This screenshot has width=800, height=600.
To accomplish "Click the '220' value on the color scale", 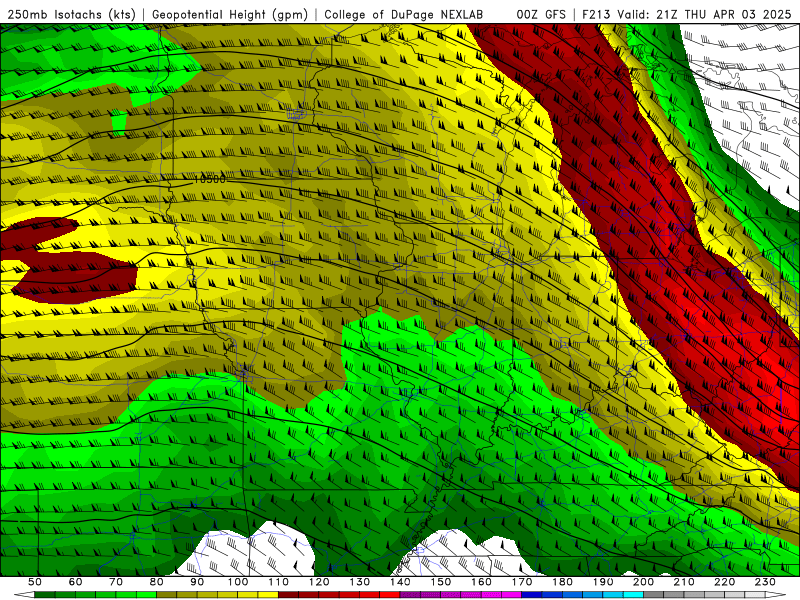I will (724, 582).
